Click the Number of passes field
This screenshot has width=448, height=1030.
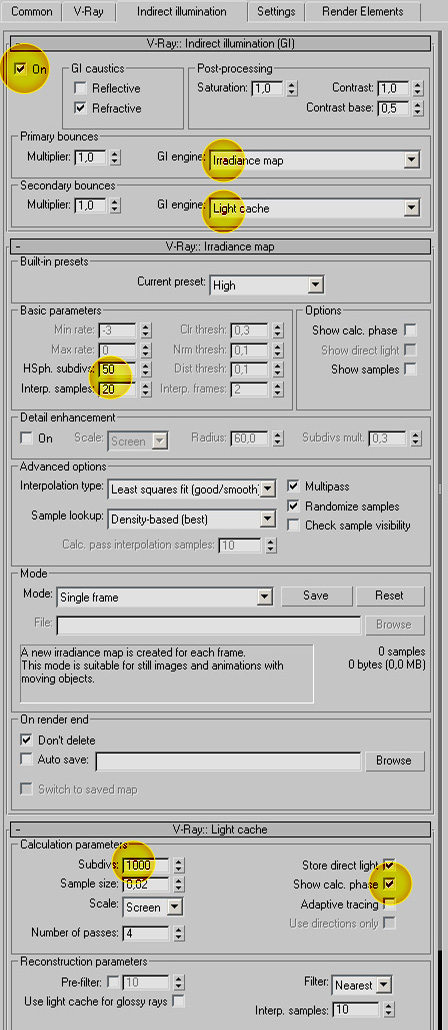145,933
